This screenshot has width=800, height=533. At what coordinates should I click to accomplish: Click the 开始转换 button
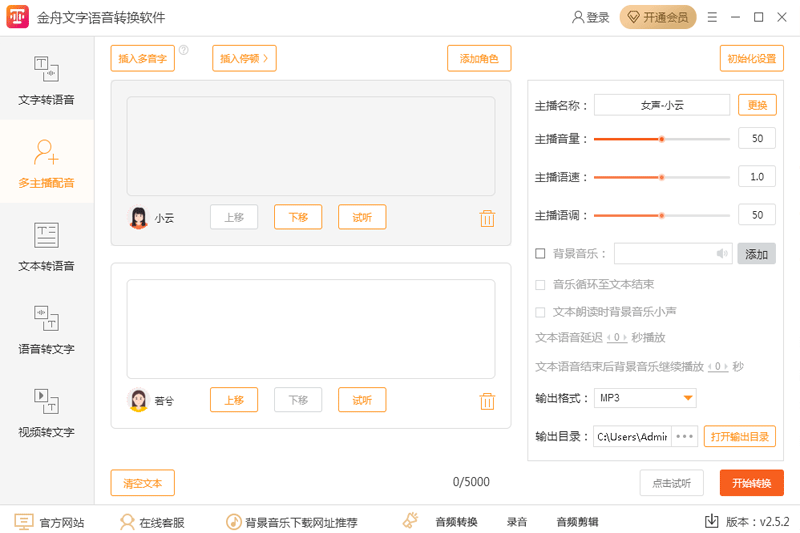(751, 483)
